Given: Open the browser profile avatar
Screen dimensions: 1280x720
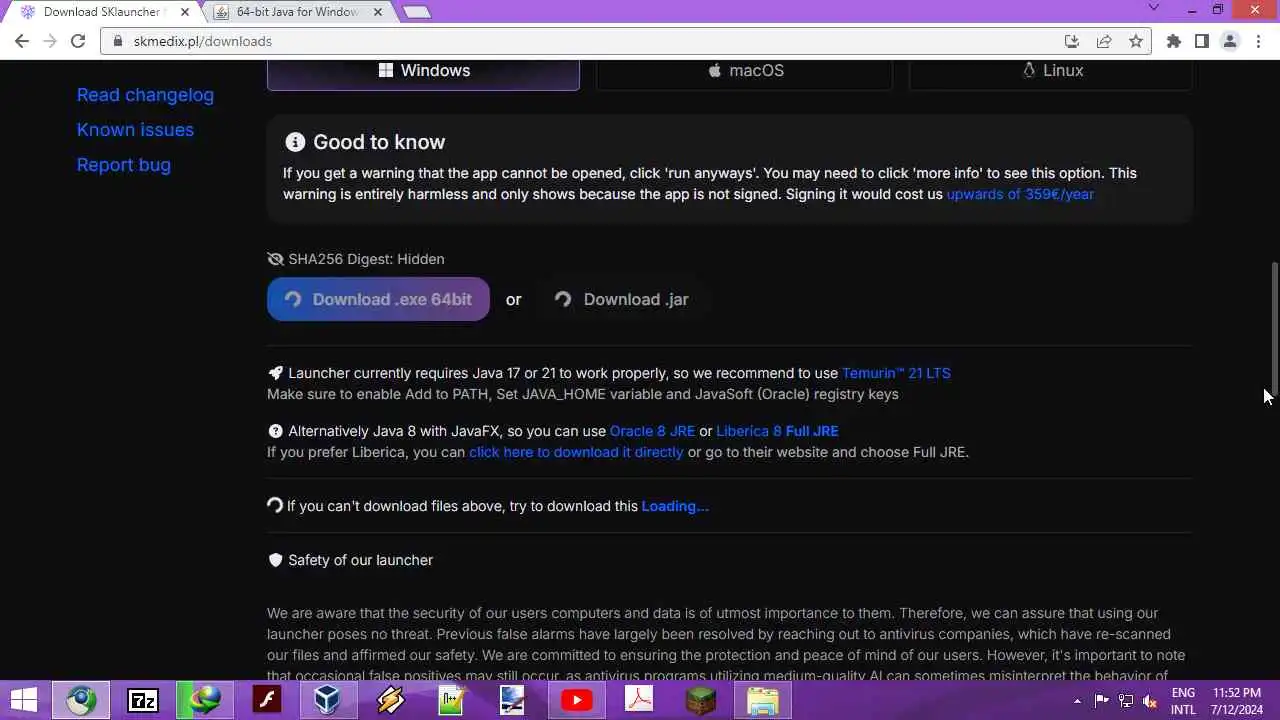Looking at the screenshot, I should coord(1230,41).
